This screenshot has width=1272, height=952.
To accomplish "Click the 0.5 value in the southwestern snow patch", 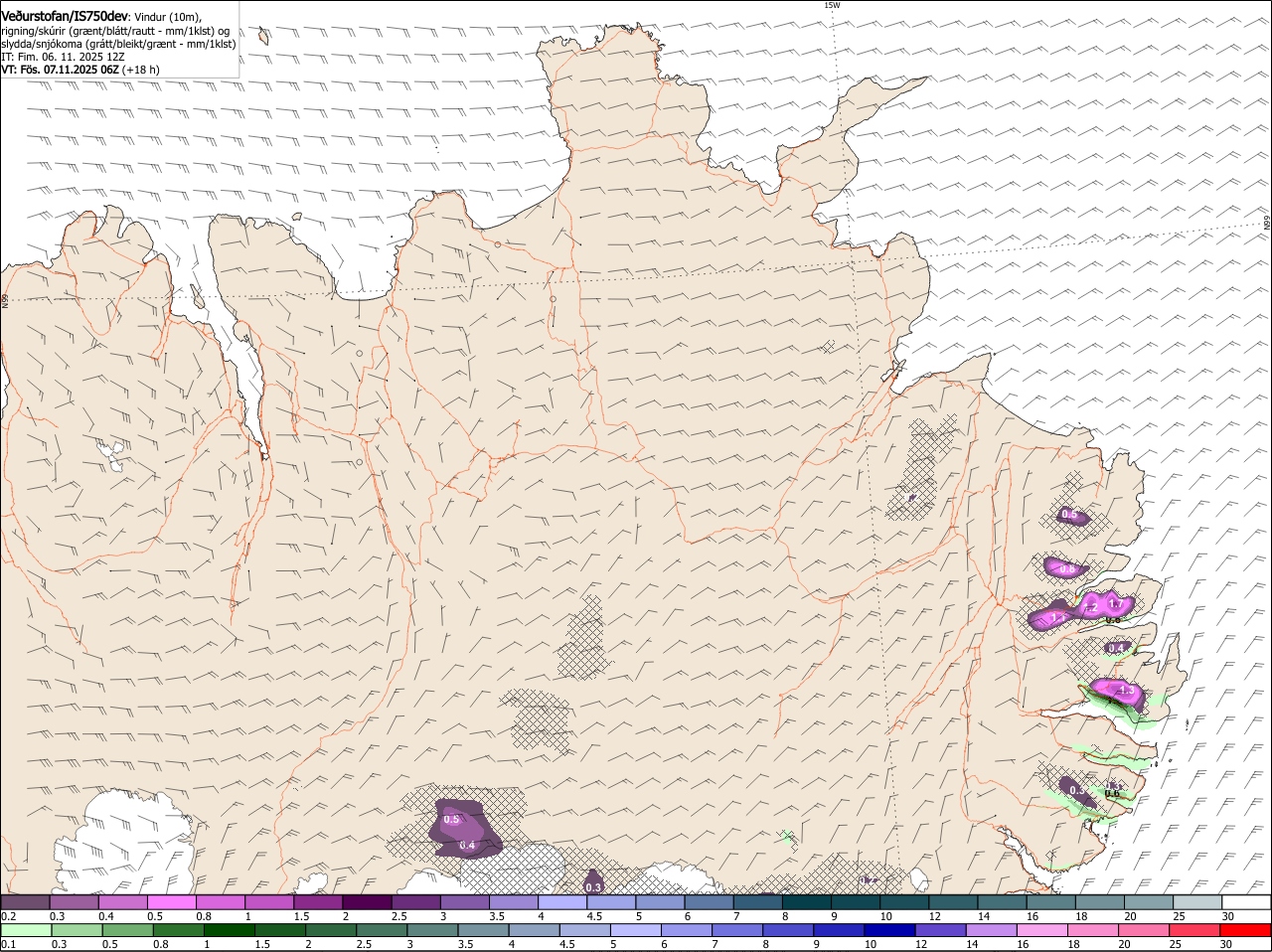I will 451,820.
